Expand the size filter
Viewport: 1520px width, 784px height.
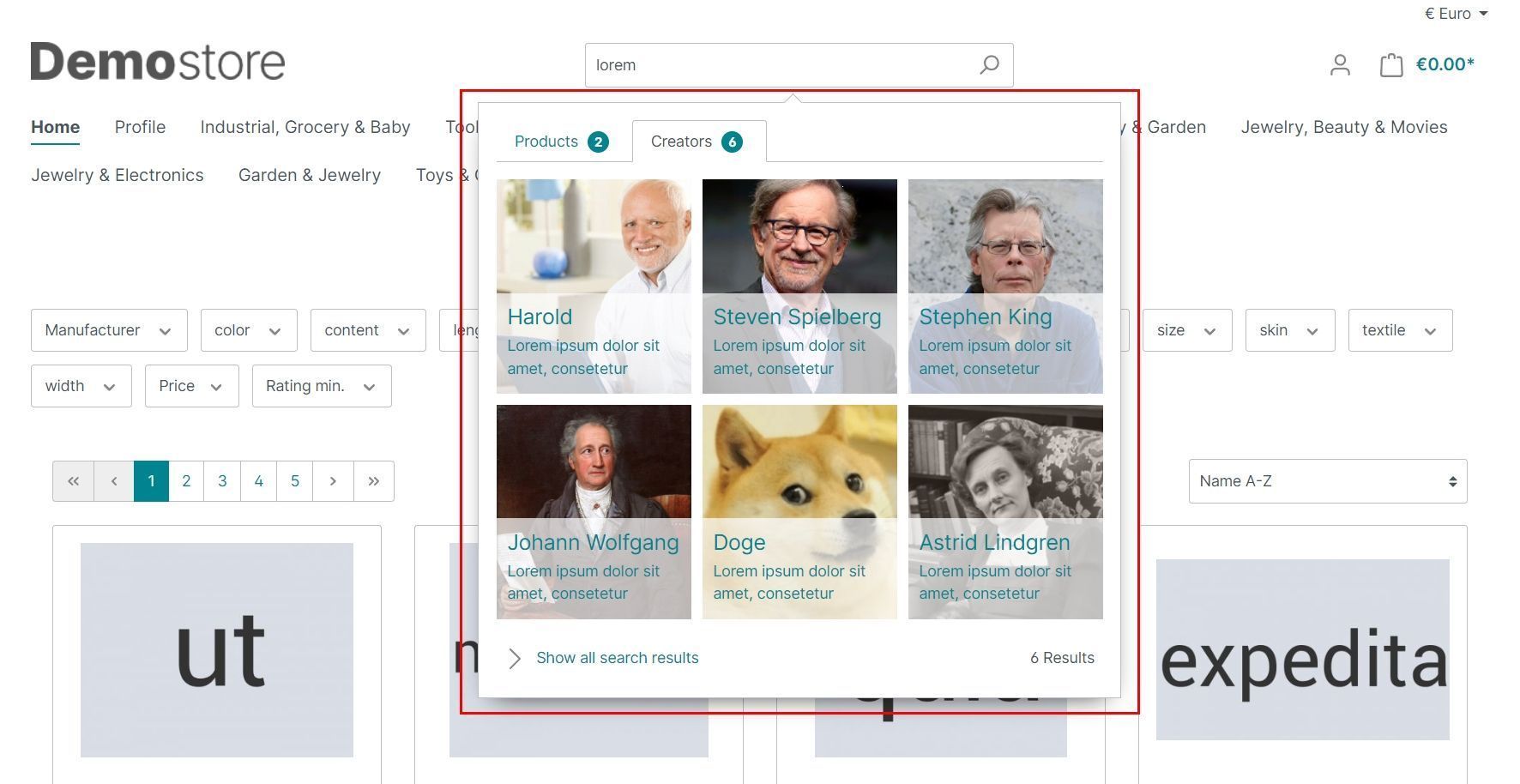[x=1187, y=330]
